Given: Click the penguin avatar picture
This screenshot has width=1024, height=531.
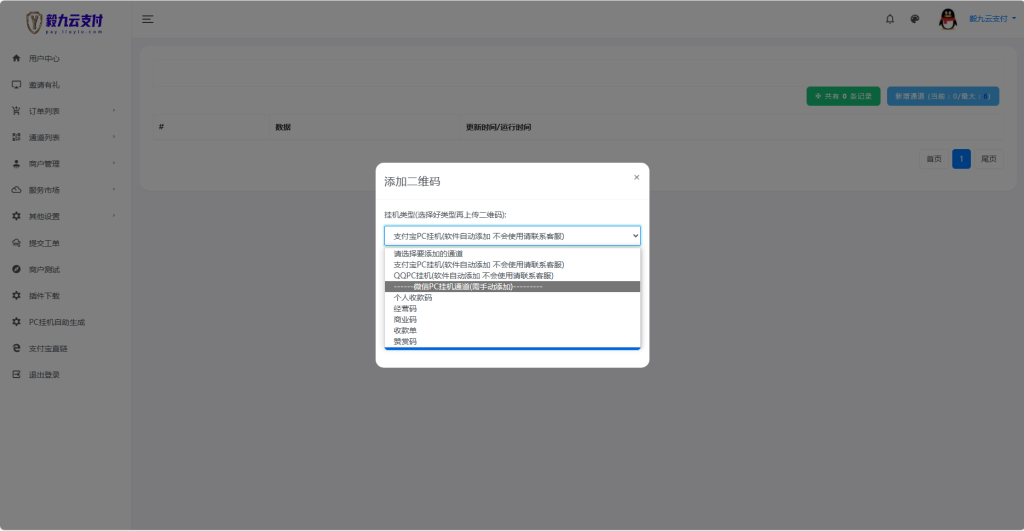Looking at the screenshot, I should pyautogui.click(x=948, y=19).
